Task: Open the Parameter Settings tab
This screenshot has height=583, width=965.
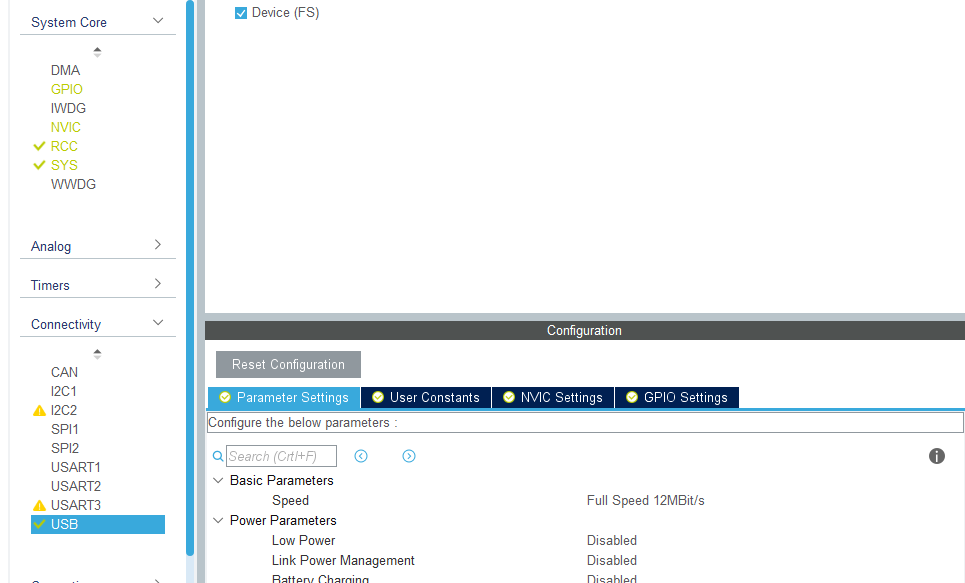Action: pyautogui.click(x=284, y=398)
